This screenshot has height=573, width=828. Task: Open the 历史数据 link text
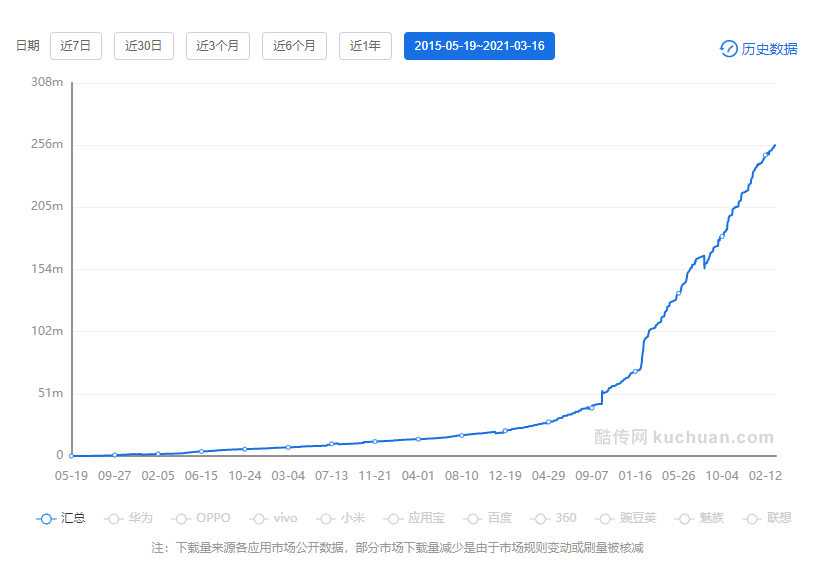769,48
